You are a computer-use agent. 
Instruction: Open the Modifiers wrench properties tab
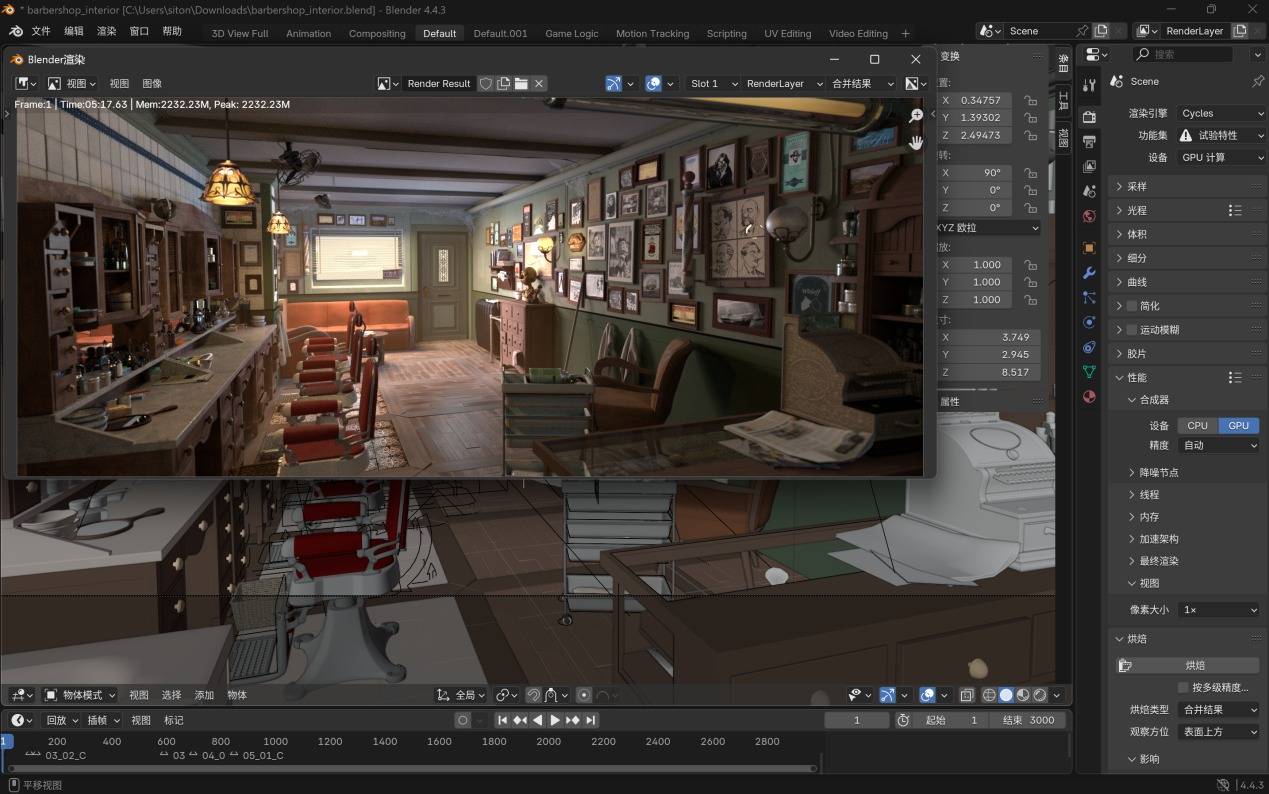click(x=1089, y=273)
